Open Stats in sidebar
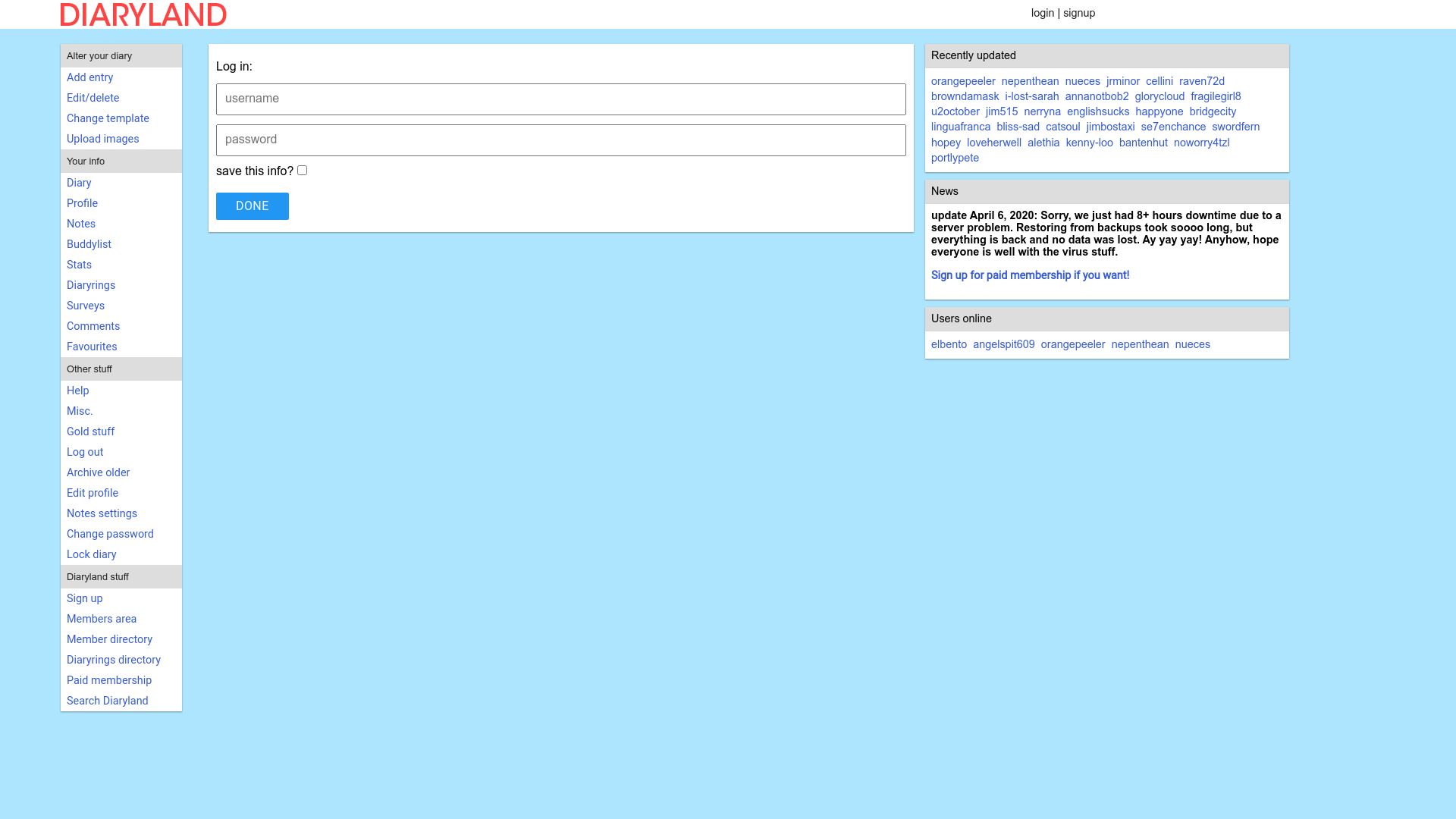 click(x=79, y=265)
